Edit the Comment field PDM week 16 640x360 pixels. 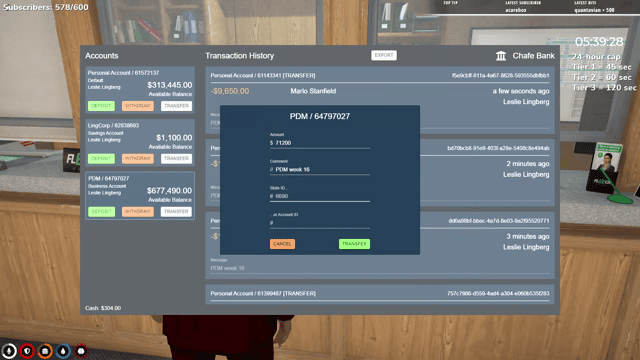pyautogui.click(x=320, y=169)
